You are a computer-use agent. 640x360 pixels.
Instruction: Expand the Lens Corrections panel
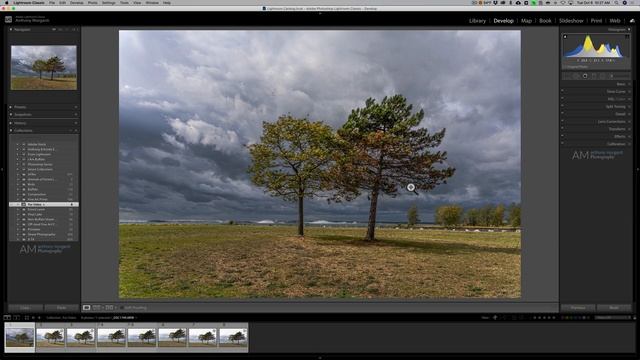629,121
